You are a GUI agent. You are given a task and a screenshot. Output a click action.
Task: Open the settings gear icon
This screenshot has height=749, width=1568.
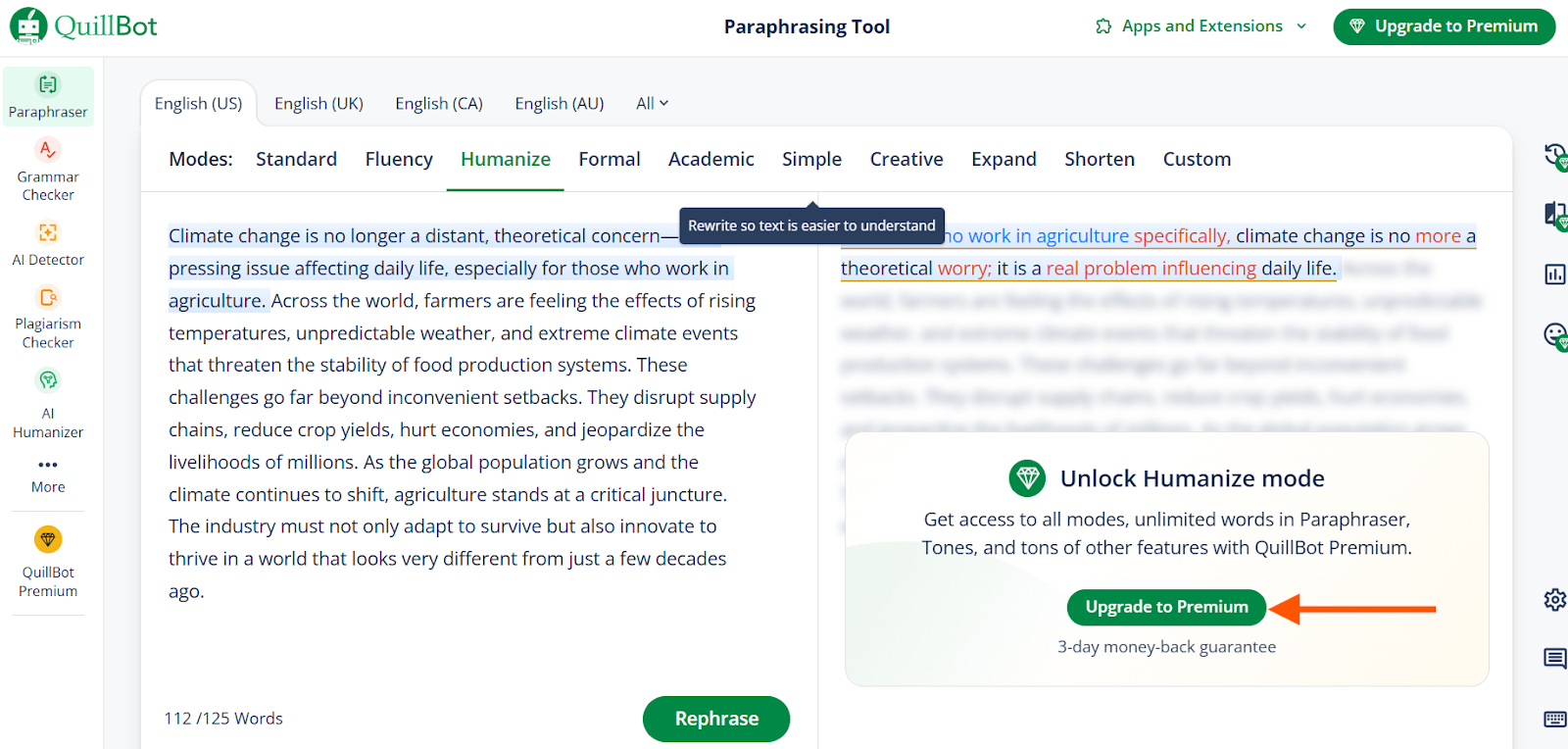coord(1555,599)
